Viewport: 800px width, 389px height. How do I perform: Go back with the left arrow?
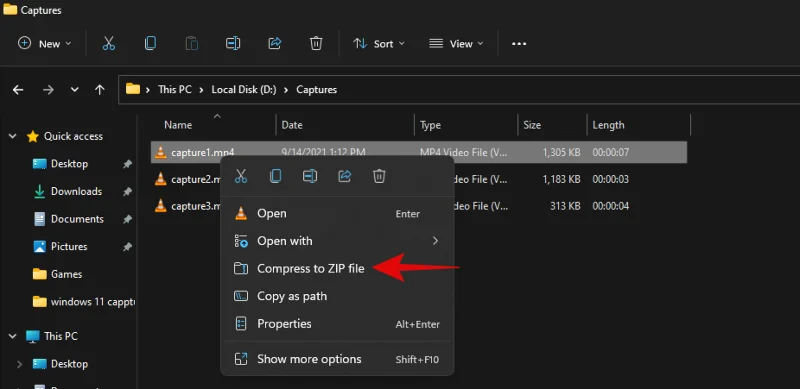point(18,90)
